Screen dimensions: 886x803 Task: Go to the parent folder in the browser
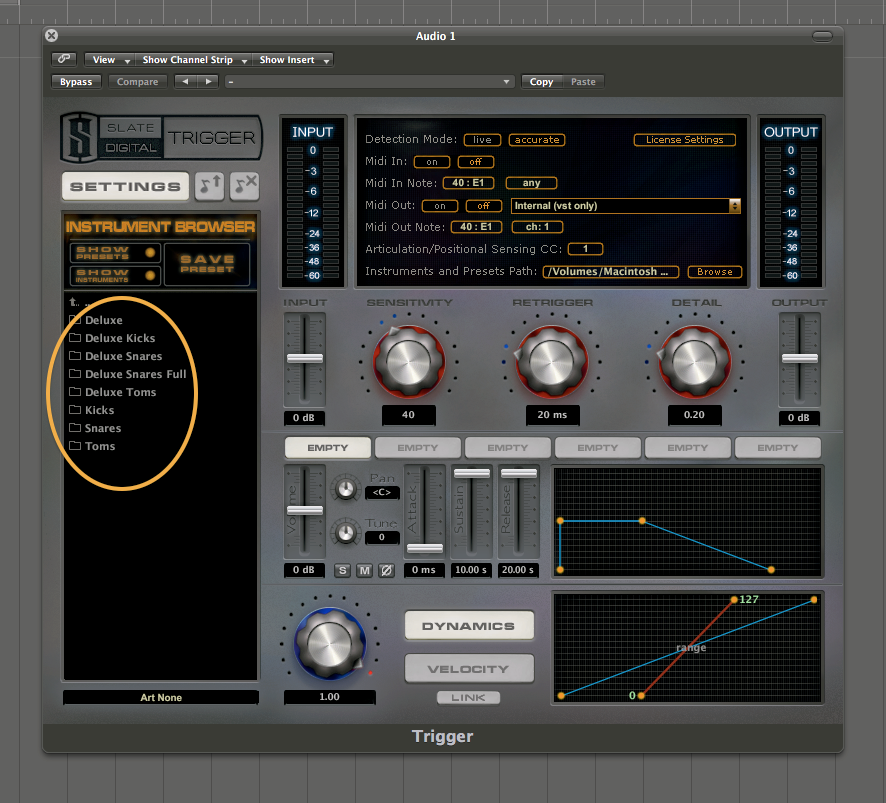(74, 302)
